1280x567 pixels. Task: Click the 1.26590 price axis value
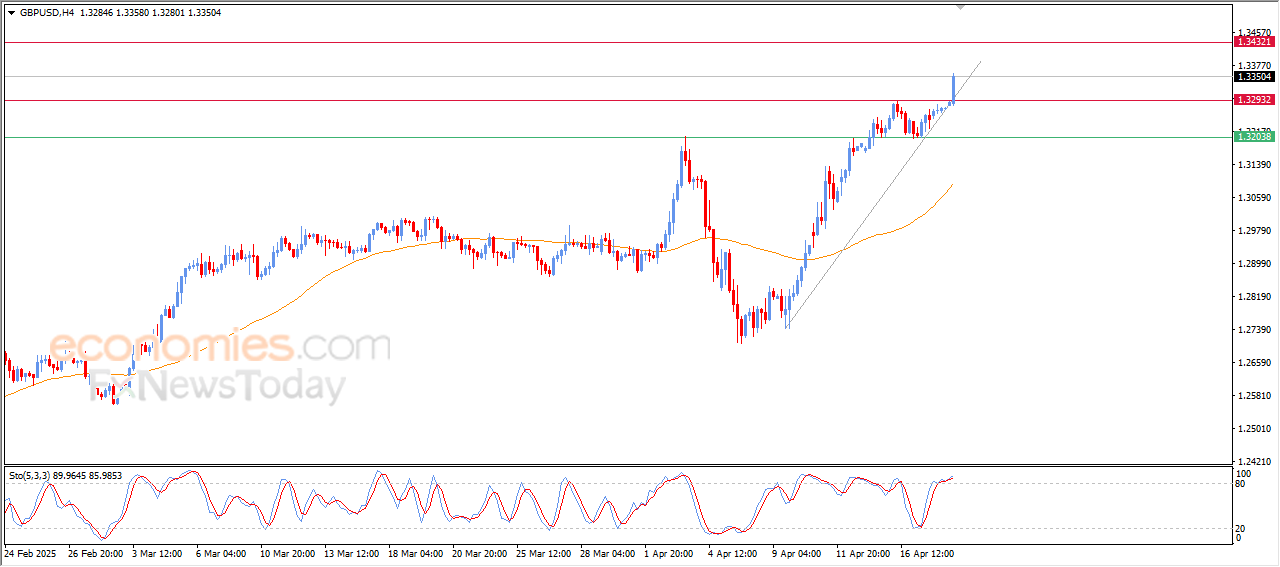pyautogui.click(x=1254, y=362)
